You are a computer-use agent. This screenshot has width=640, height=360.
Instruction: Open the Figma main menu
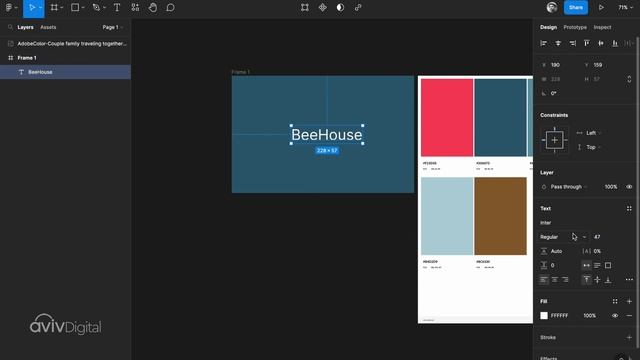[10, 7]
